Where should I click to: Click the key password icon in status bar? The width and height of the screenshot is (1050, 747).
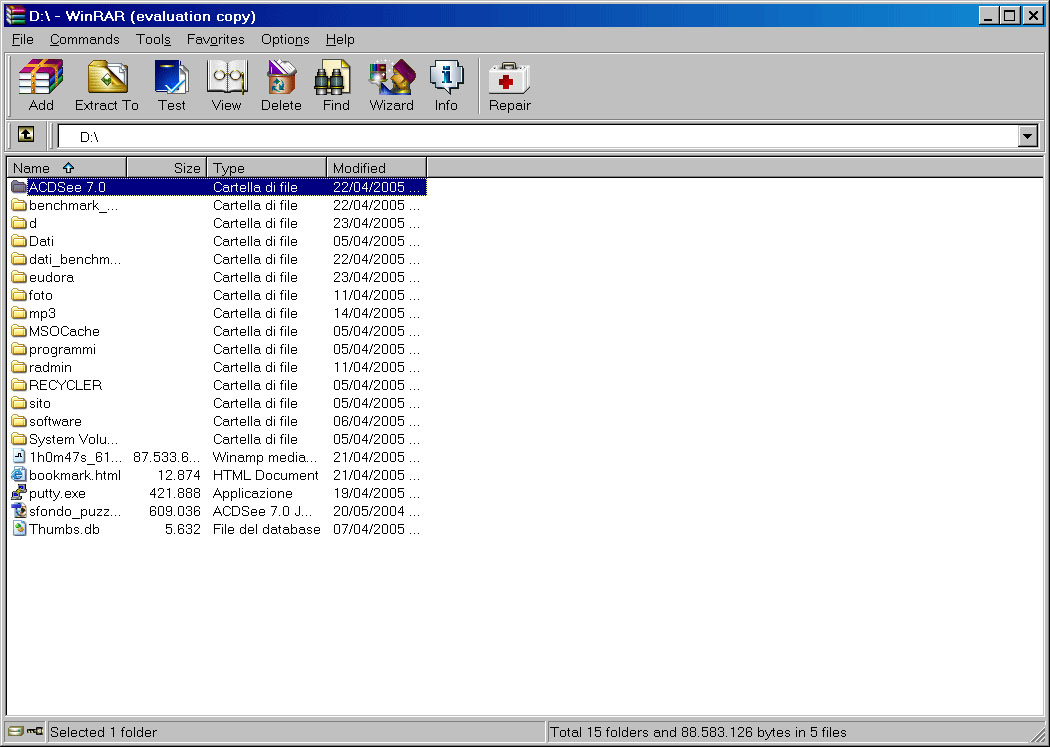point(35,732)
